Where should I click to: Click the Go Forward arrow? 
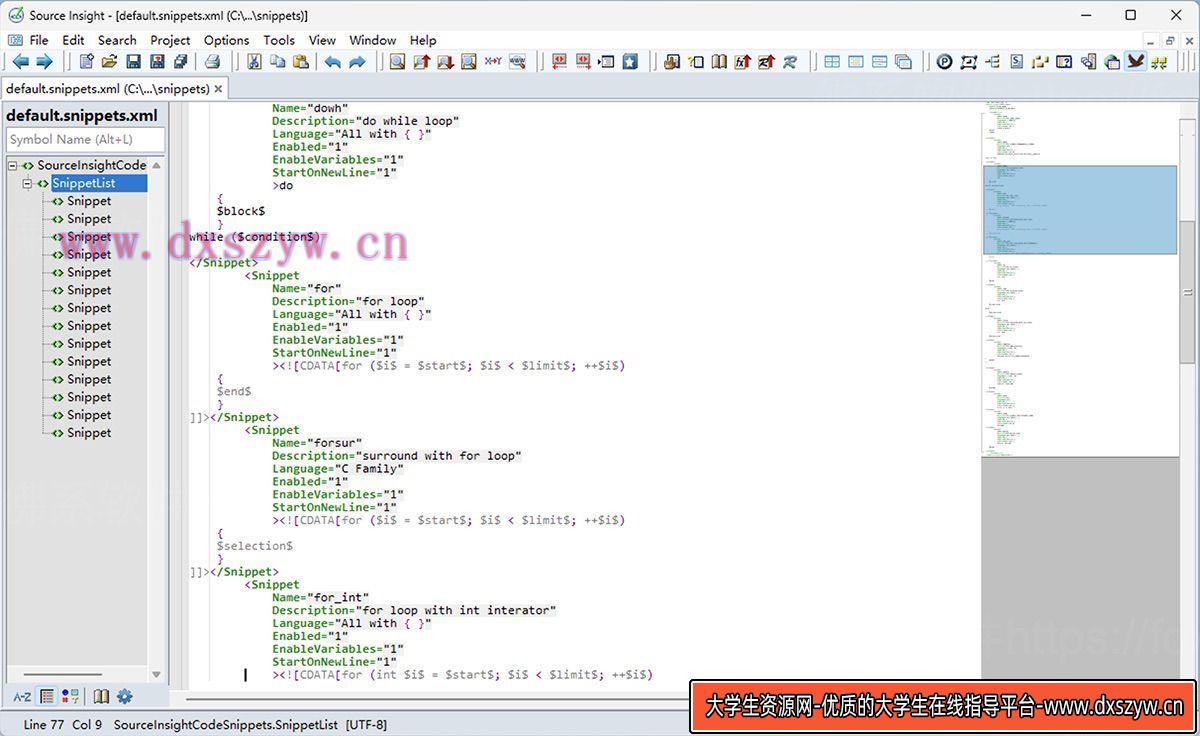point(44,62)
